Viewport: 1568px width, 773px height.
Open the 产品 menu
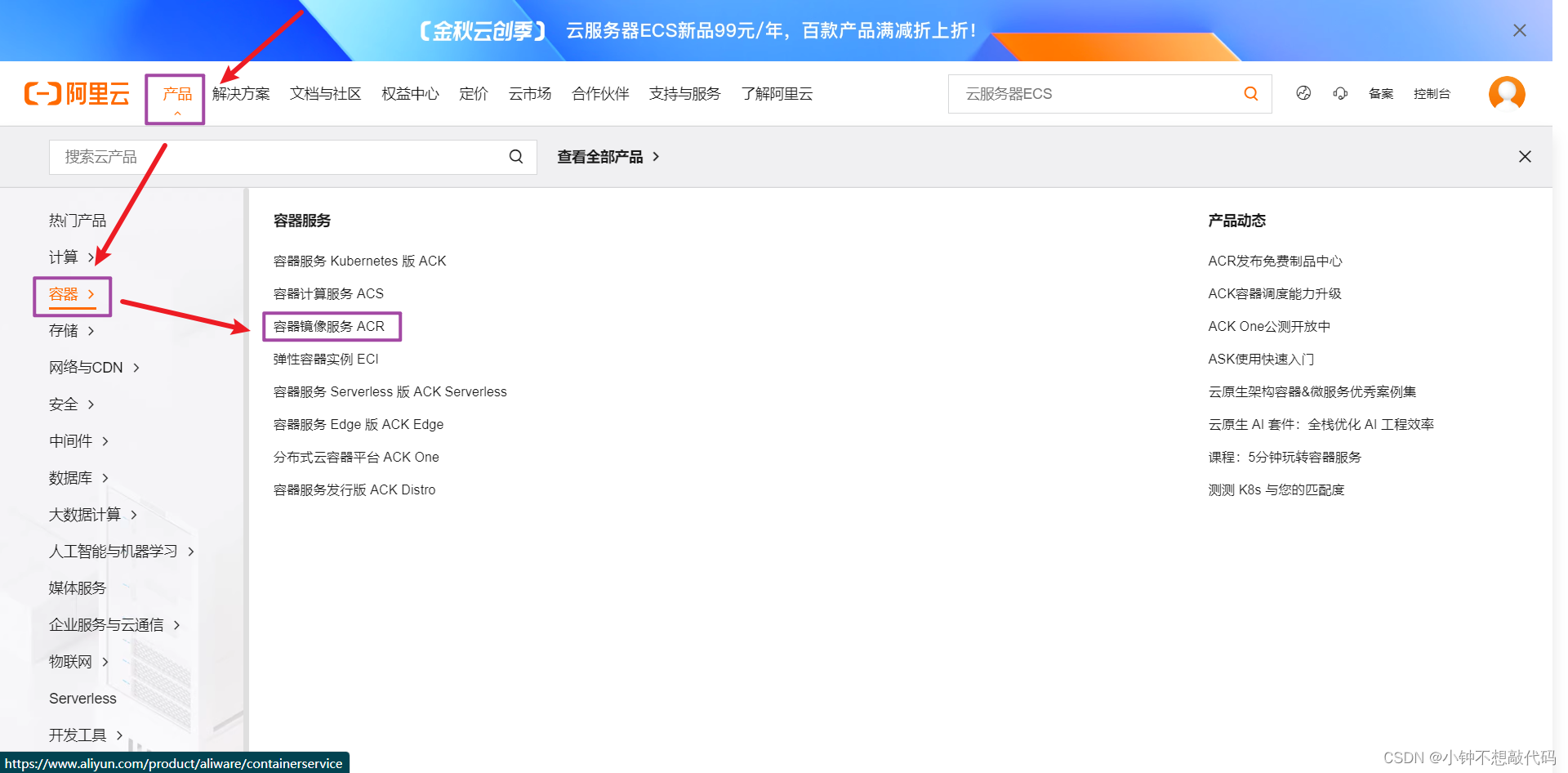tap(177, 94)
